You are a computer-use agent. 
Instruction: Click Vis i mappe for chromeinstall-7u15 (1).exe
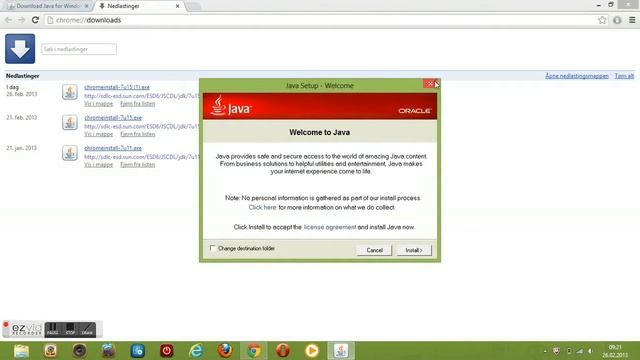(x=98, y=104)
